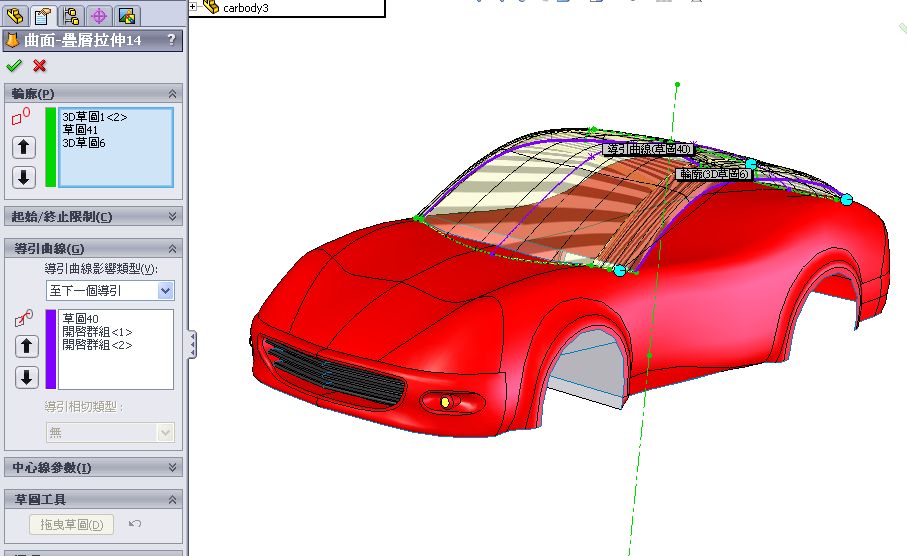Select 3D草圖1<2> in profile list

click(x=94, y=117)
